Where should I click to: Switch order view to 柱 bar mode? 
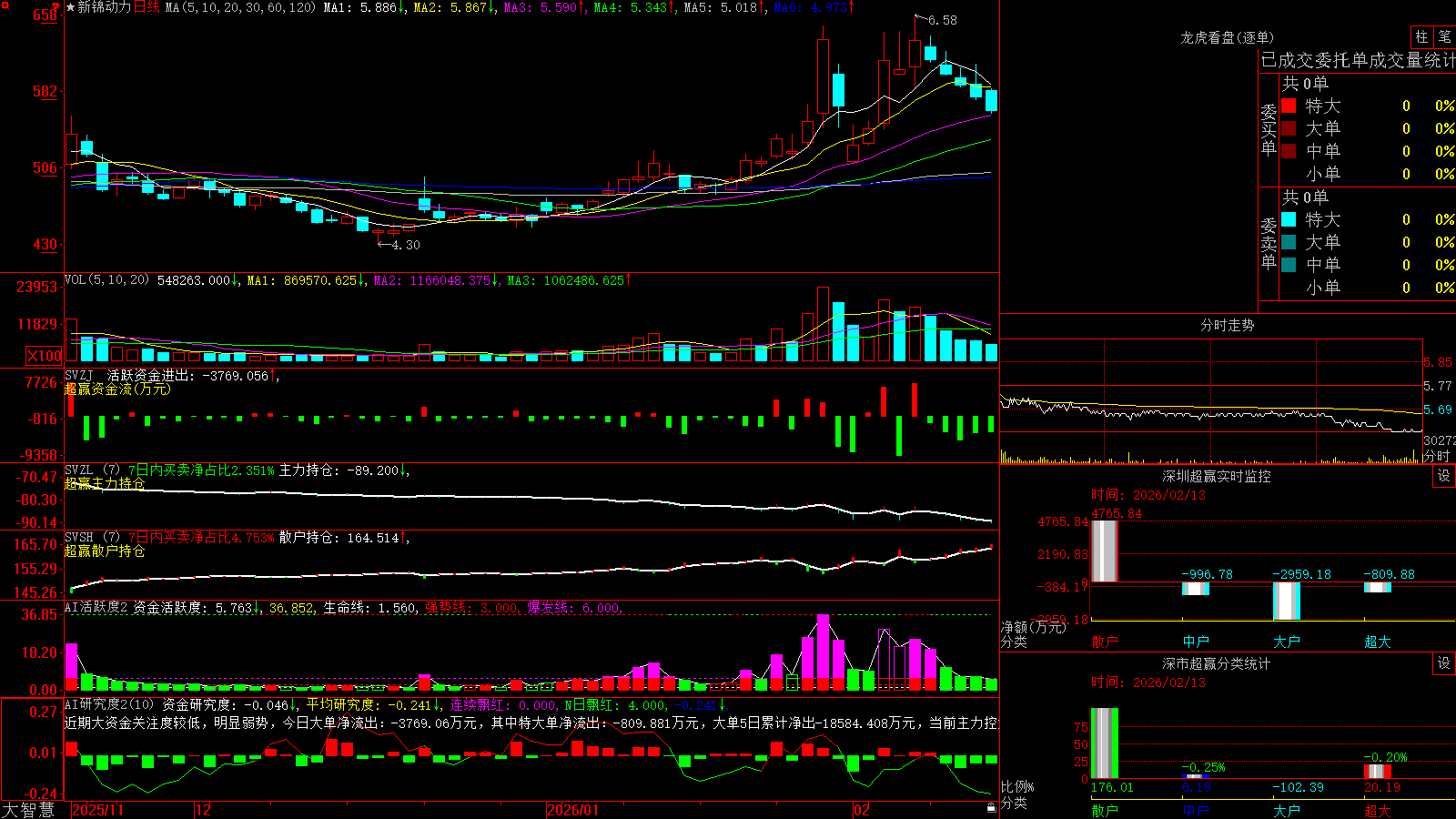[x=1421, y=37]
